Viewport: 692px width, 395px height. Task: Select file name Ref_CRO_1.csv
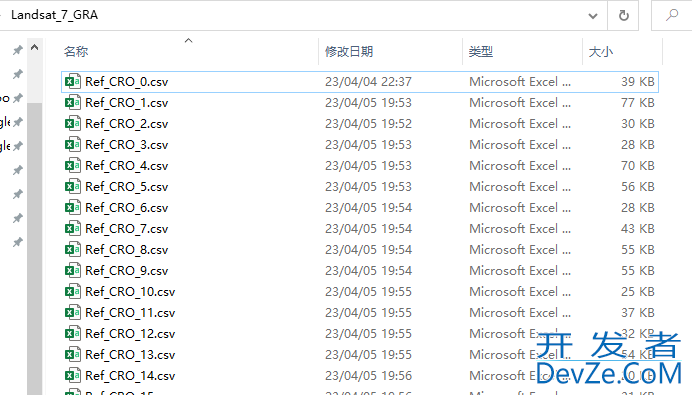[127, 103]
